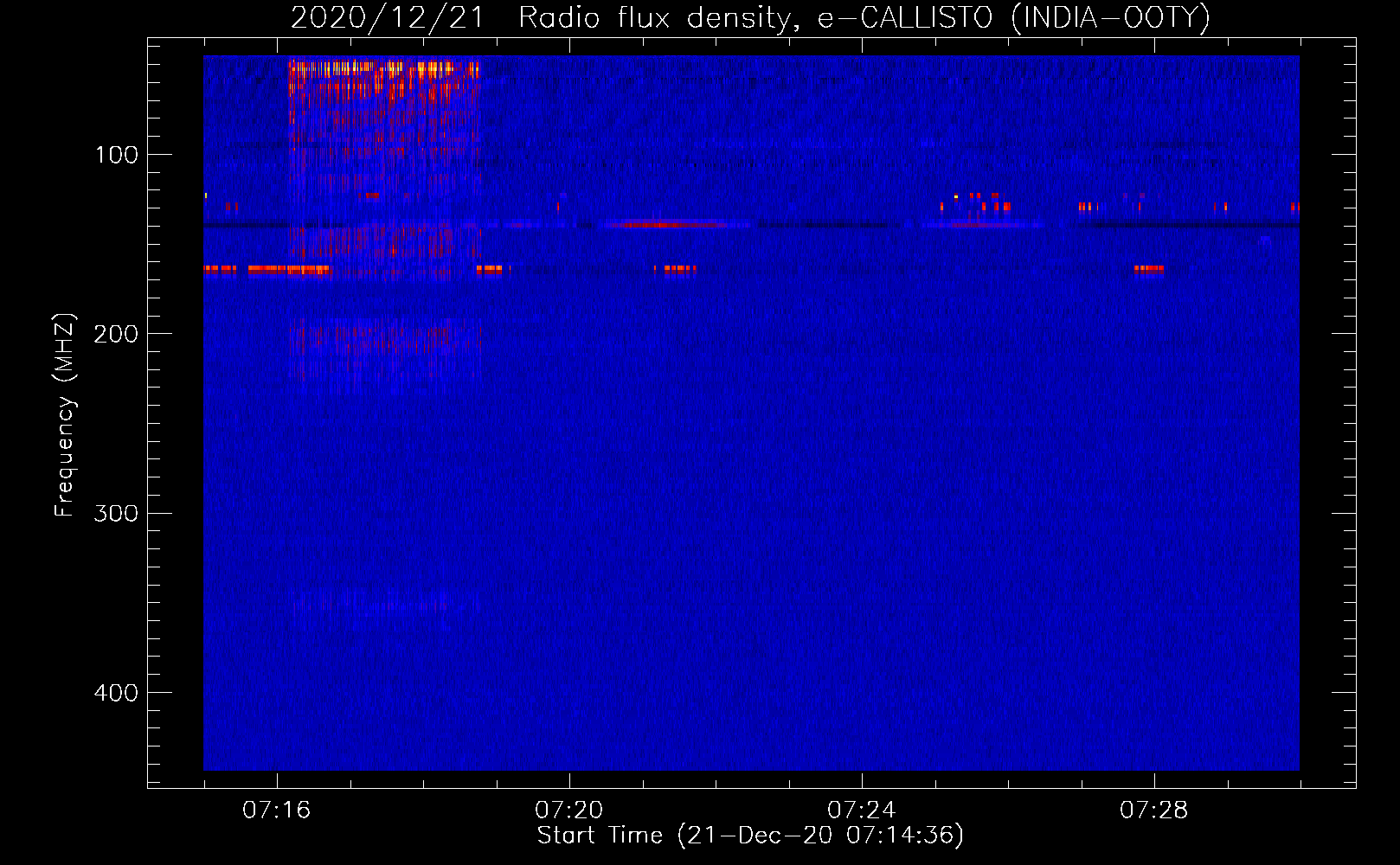Screen dimensions: 1400x865
Task: Select the 07:16 time tick label
Action: coord(277,811)
